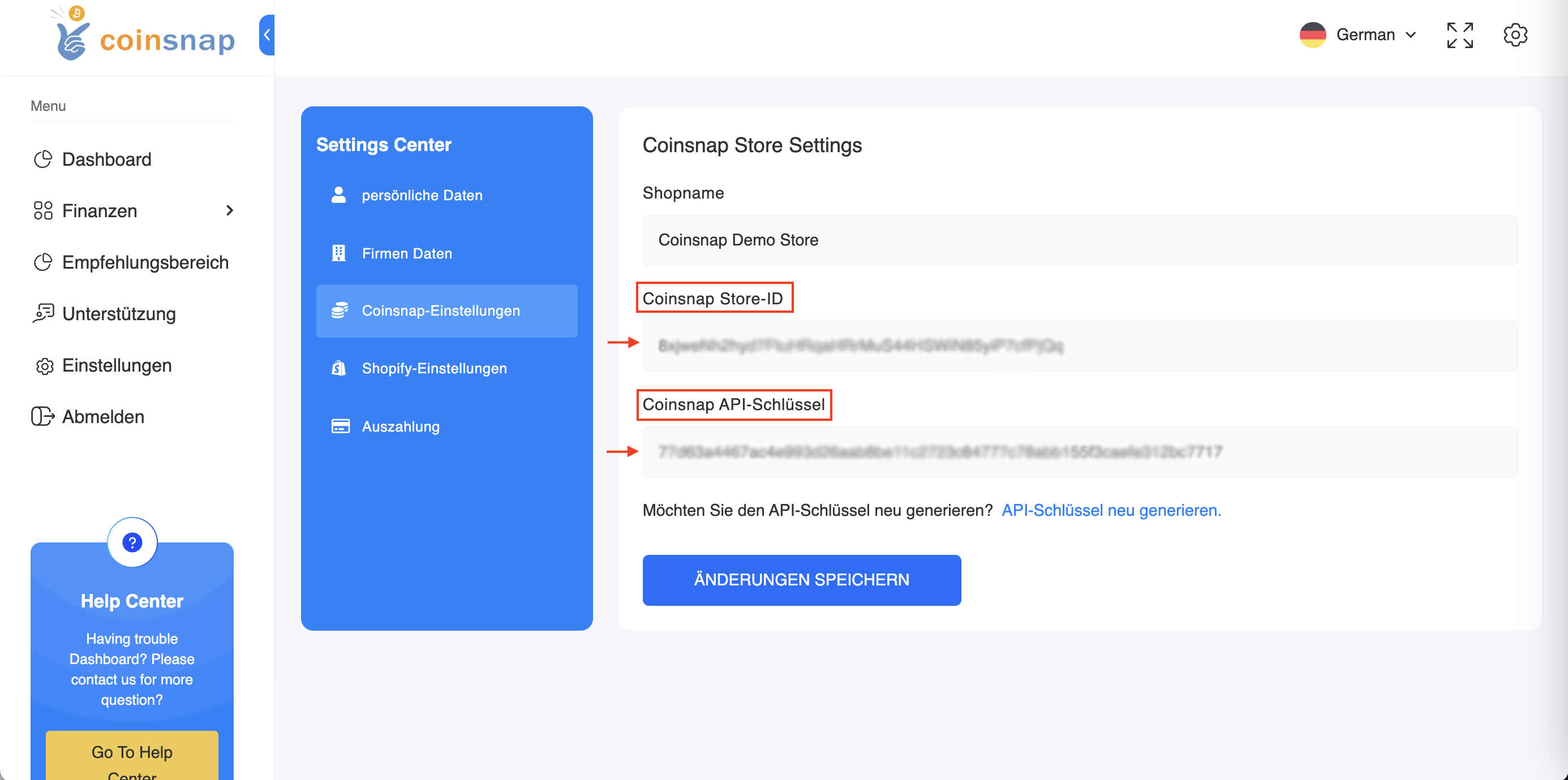1568x780 pixels.
Task: Expand the Finanzen menu item
Action: [x=99, y=210]
